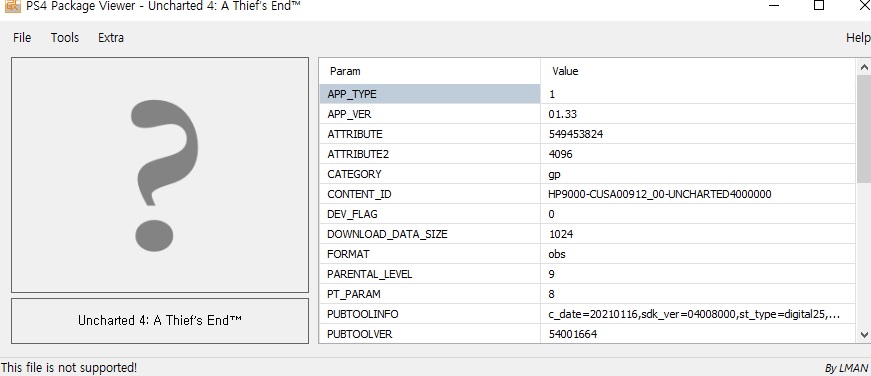The height and width of the screenshot is (376, 871).
Task: Select the DOWNLOAD_DATA_SIZE row
Action: [x=587, y=234]
